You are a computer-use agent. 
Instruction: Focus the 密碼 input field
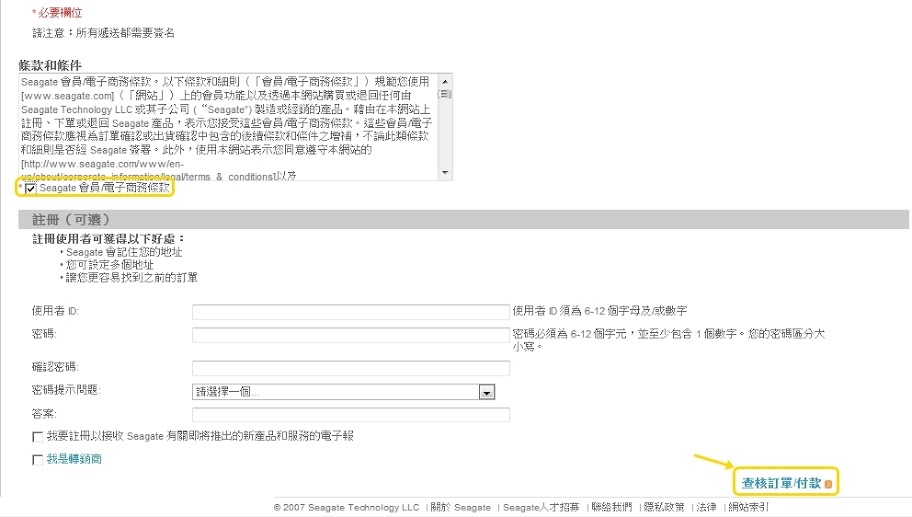tap(351, 335)
